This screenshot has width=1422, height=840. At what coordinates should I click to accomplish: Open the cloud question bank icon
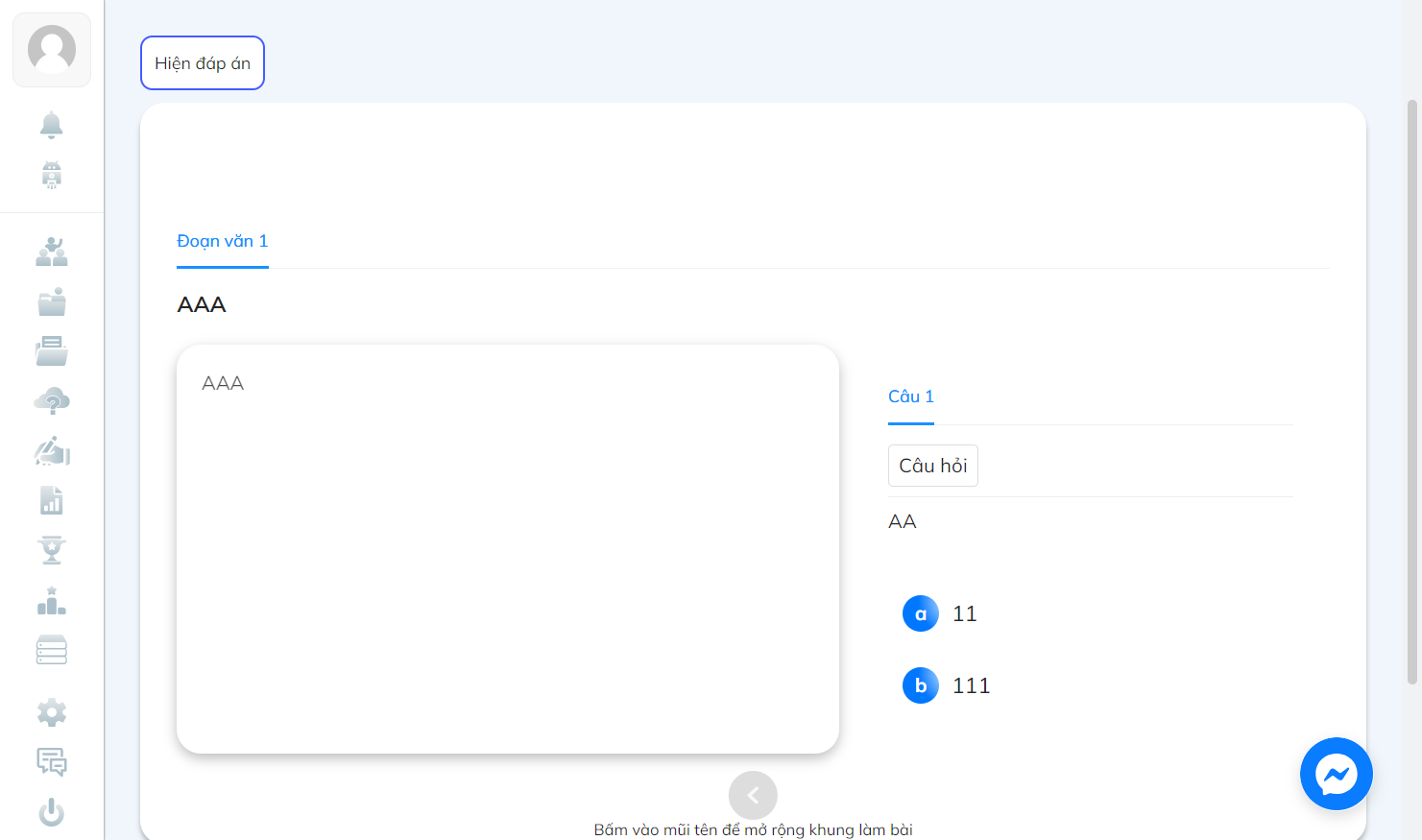click(52, 401)
